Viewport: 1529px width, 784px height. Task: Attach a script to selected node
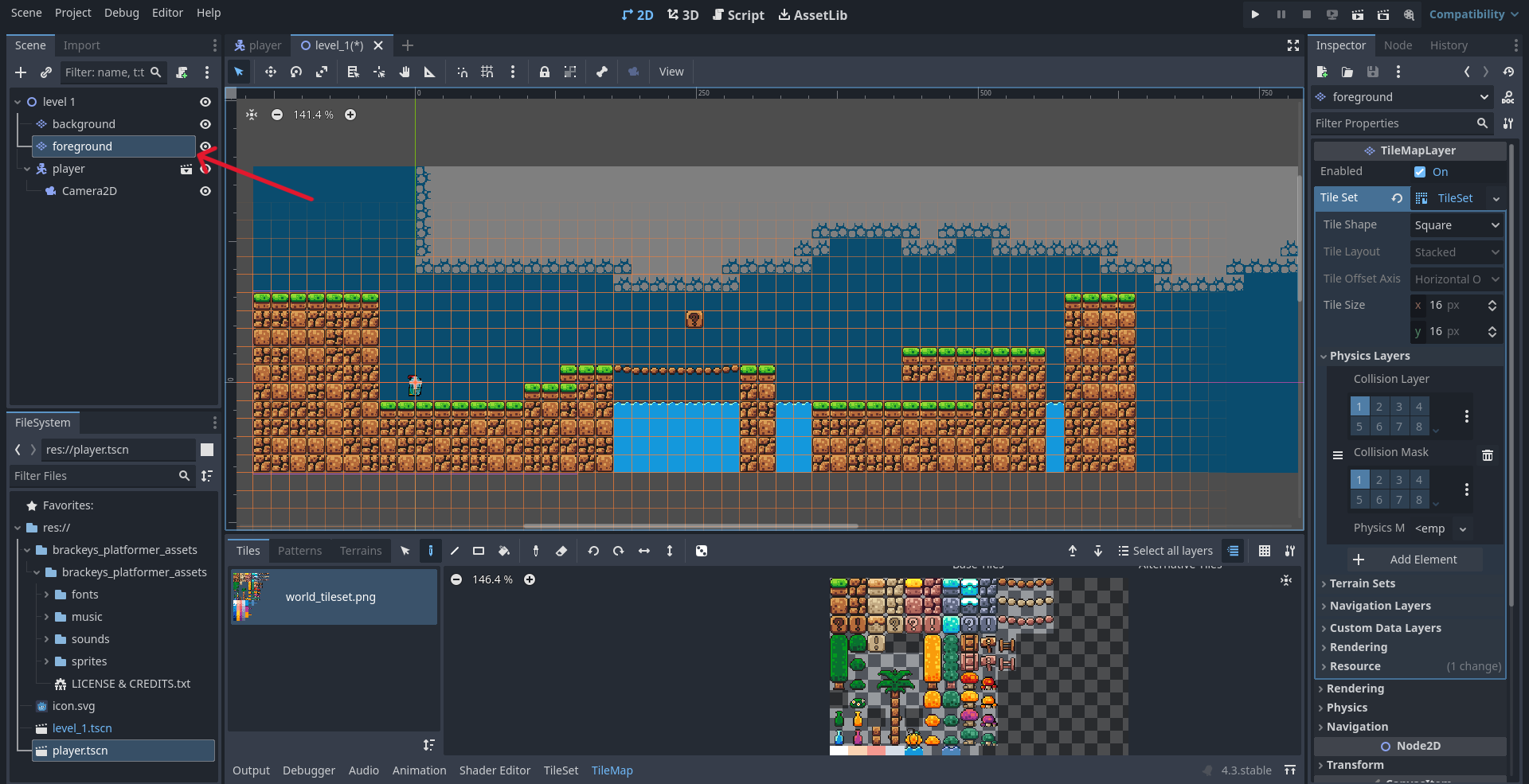[182, 72]
